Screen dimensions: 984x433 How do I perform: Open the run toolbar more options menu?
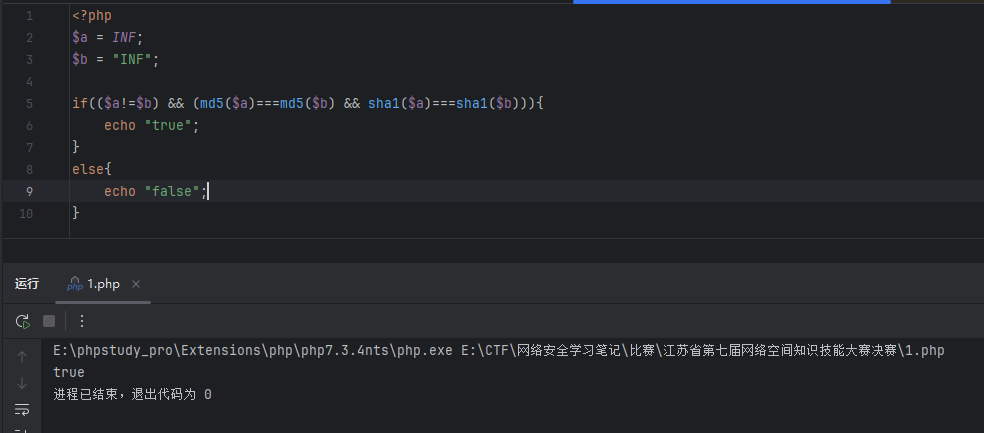(82, 321)
